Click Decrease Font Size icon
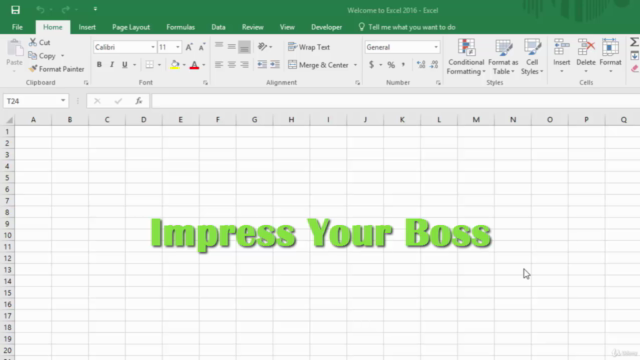640x360 pixels. [x=202, y=47]
